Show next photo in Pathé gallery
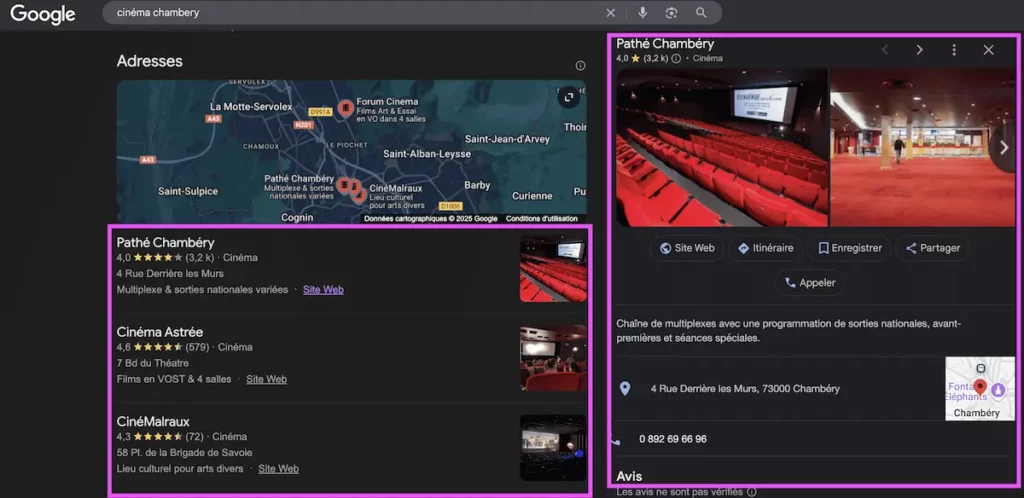This screenshot has height=498, width=1024. coord(1004,148)
